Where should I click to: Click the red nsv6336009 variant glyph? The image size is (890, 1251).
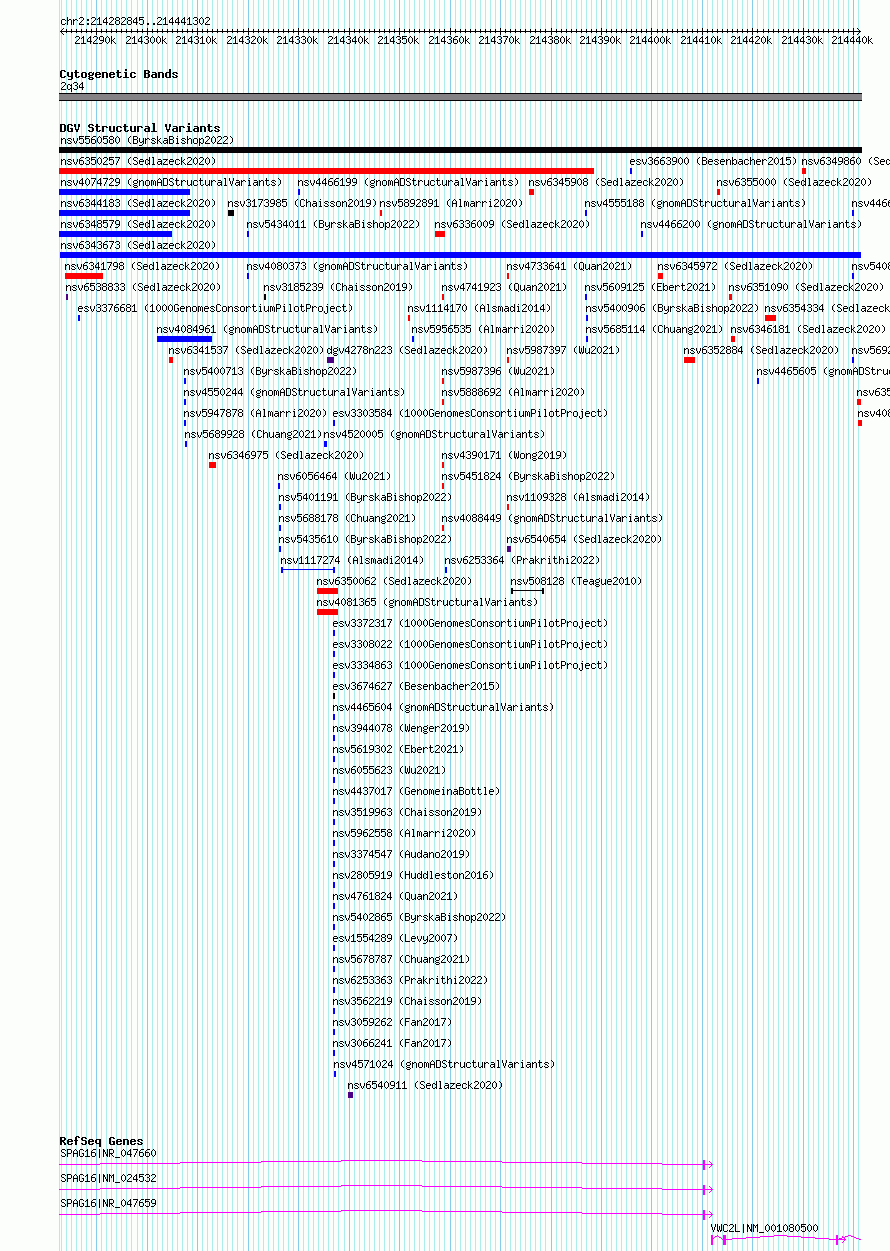[440, 234]
